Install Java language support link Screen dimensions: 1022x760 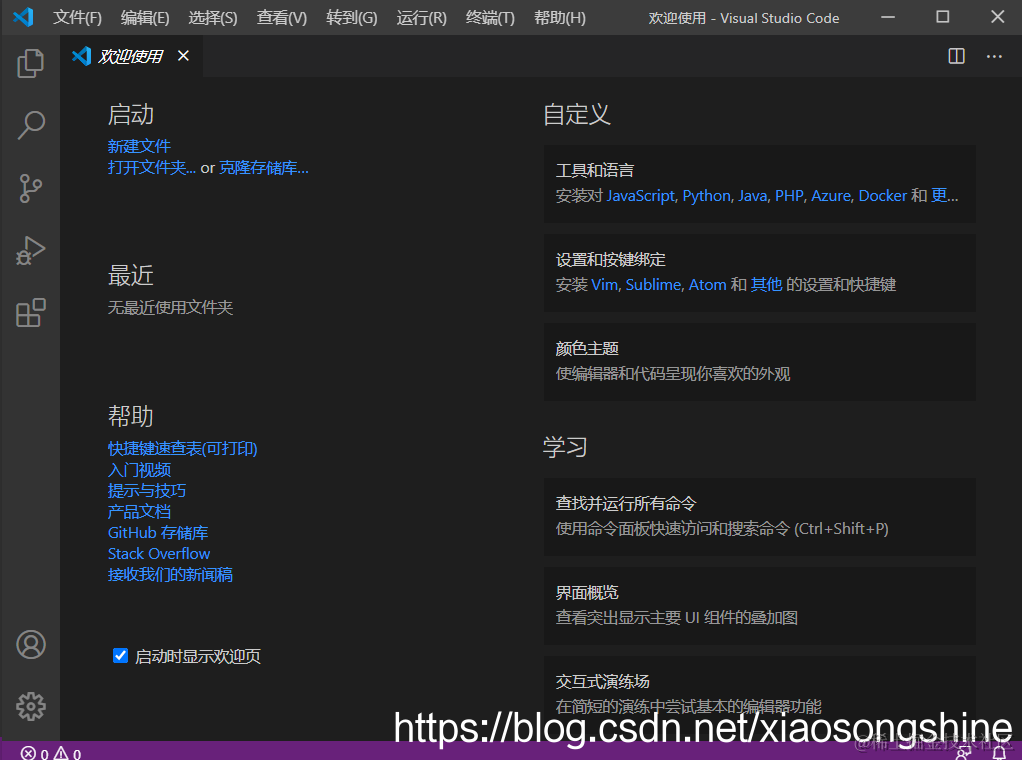click(x=752, y=196)
